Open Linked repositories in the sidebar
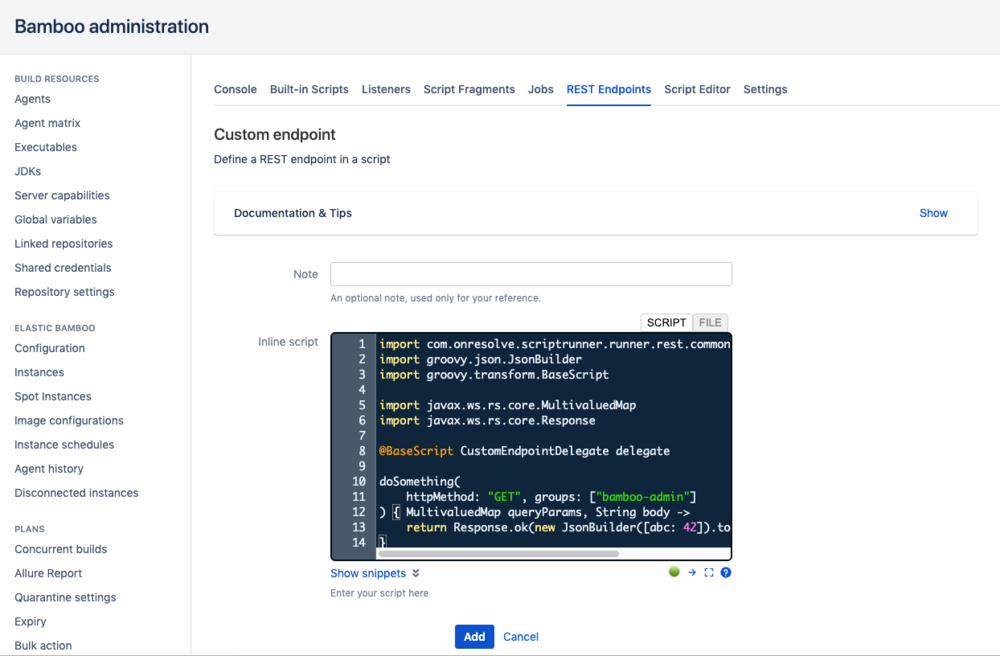1000x656 pixels. 63,244
